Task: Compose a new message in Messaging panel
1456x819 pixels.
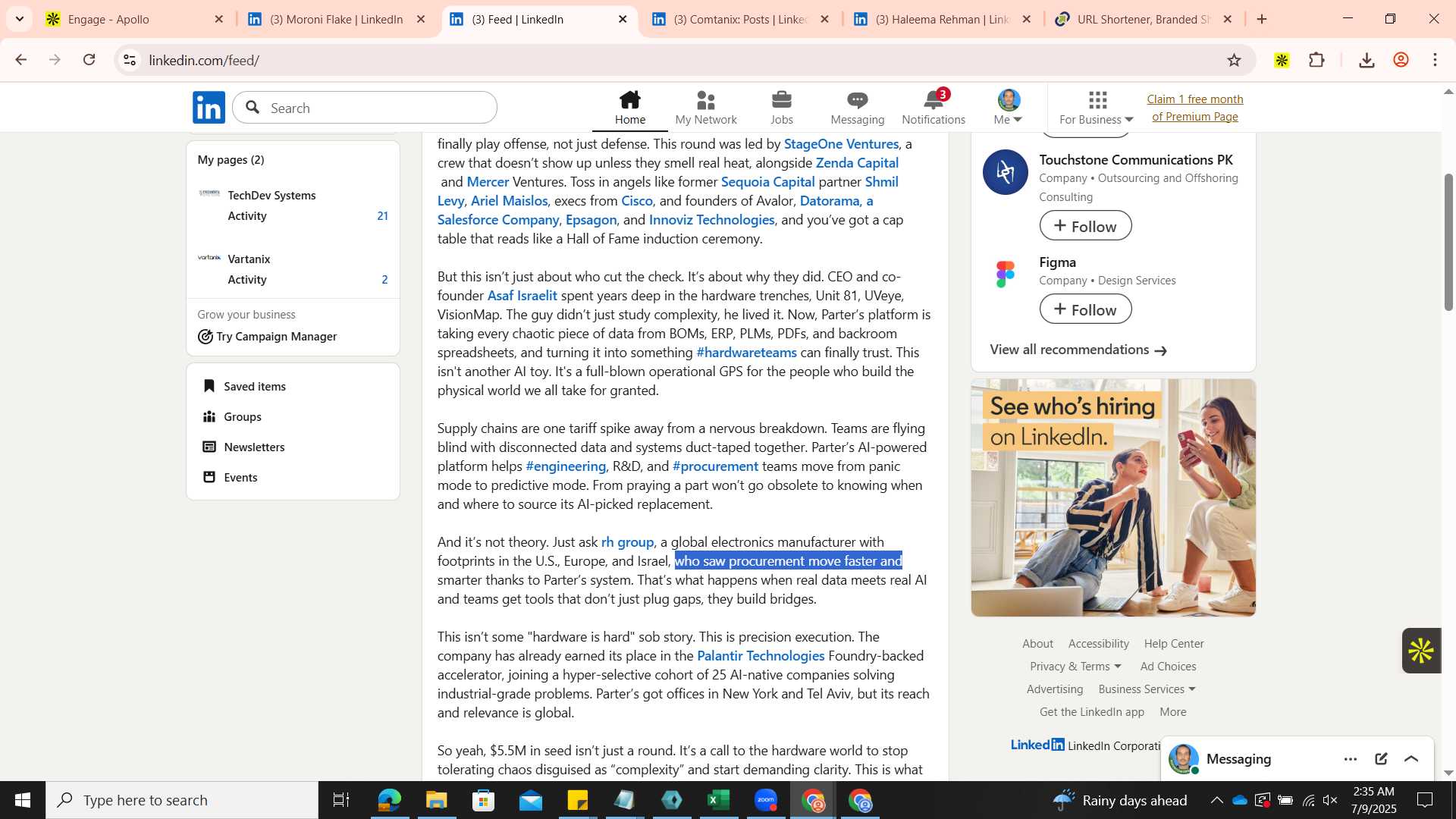Action: 1381,759
